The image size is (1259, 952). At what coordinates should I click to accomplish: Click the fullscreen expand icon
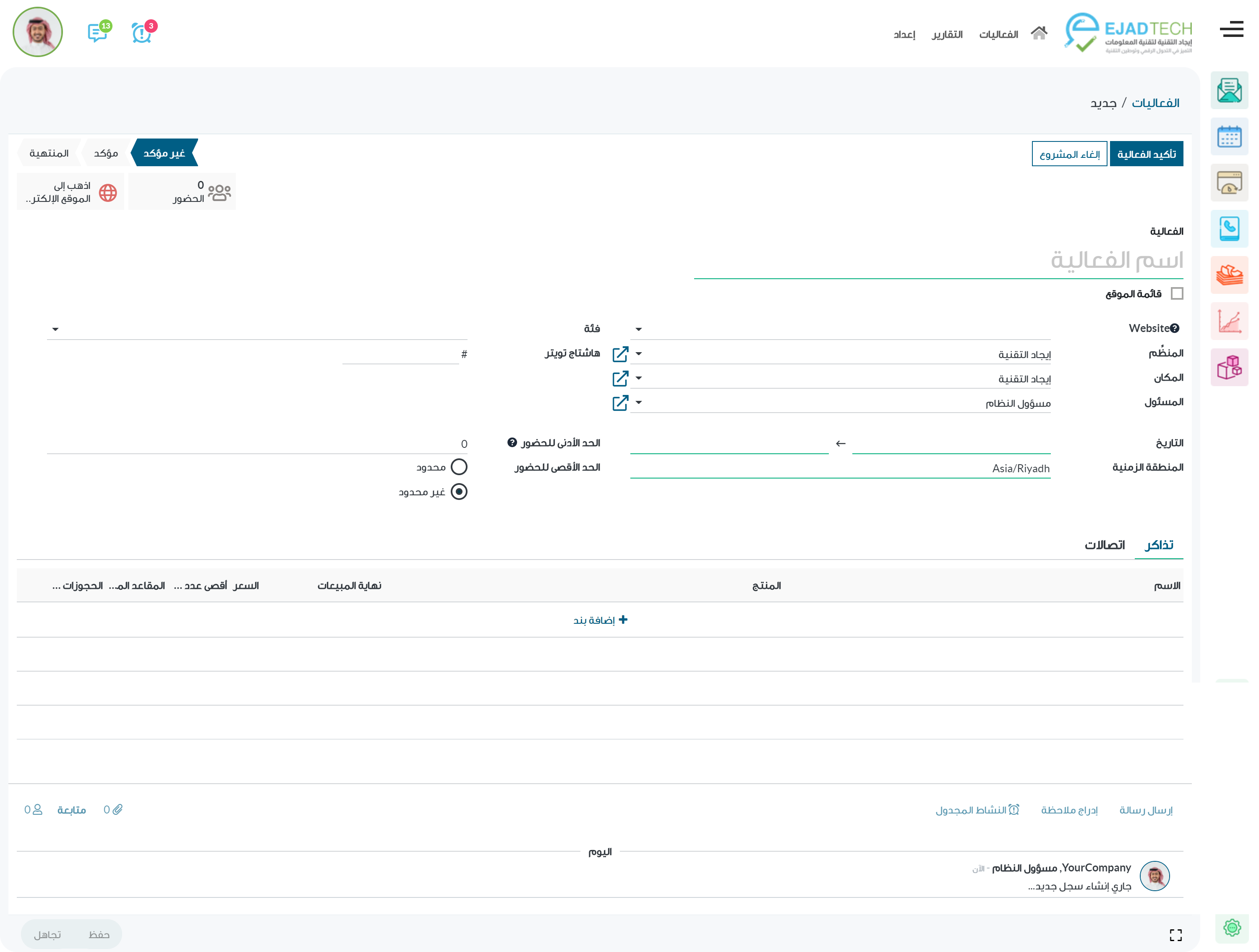pos(1175,934)
